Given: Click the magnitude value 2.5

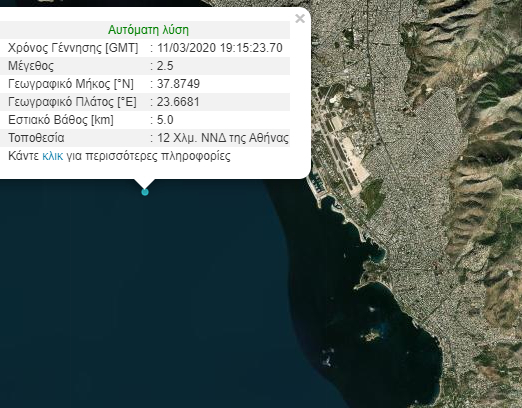Looking at the screenshot, I should click(x=165, y=66).
